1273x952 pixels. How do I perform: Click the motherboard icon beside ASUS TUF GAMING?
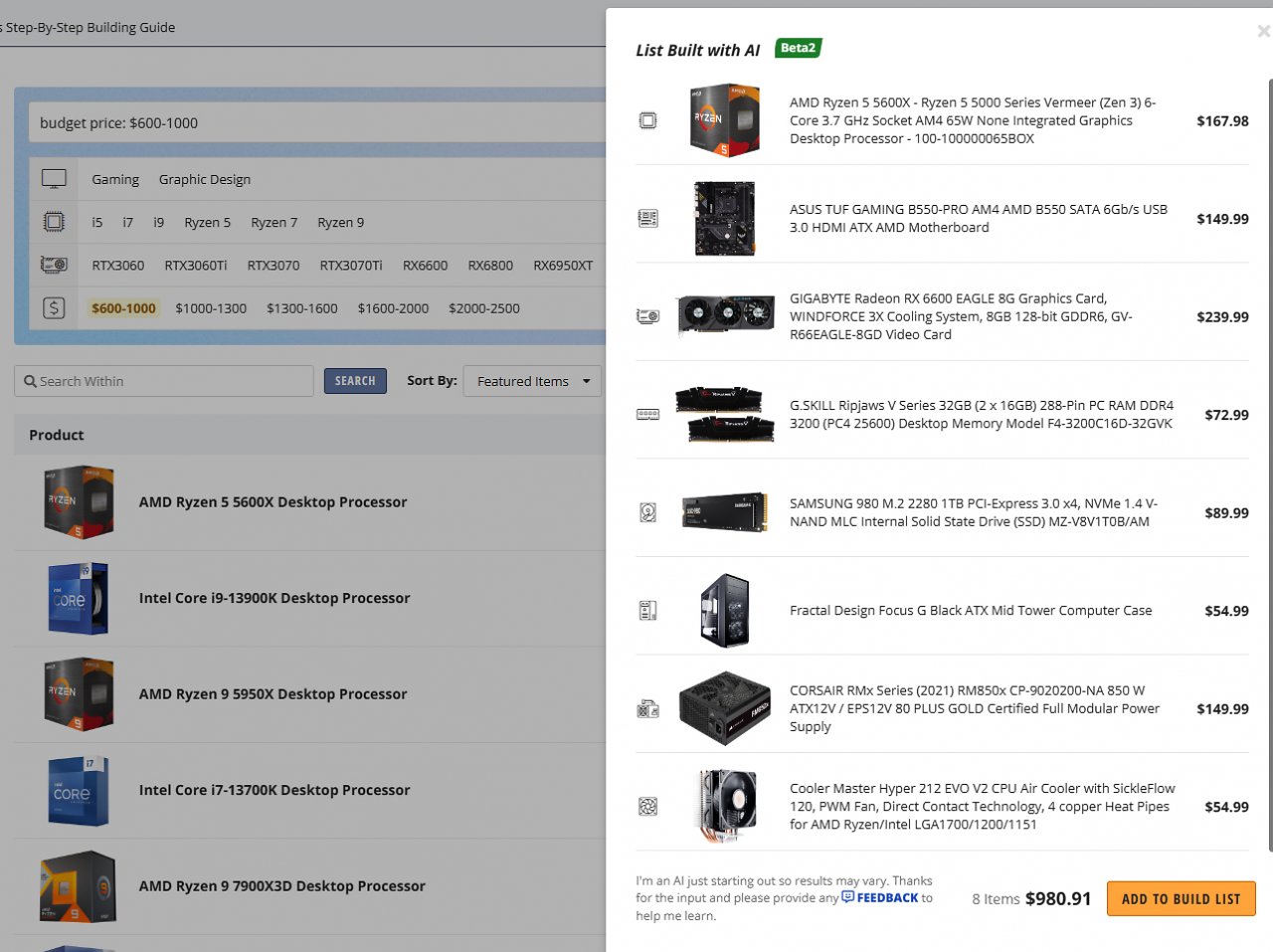pyautogui.click(x=647, y=218)
